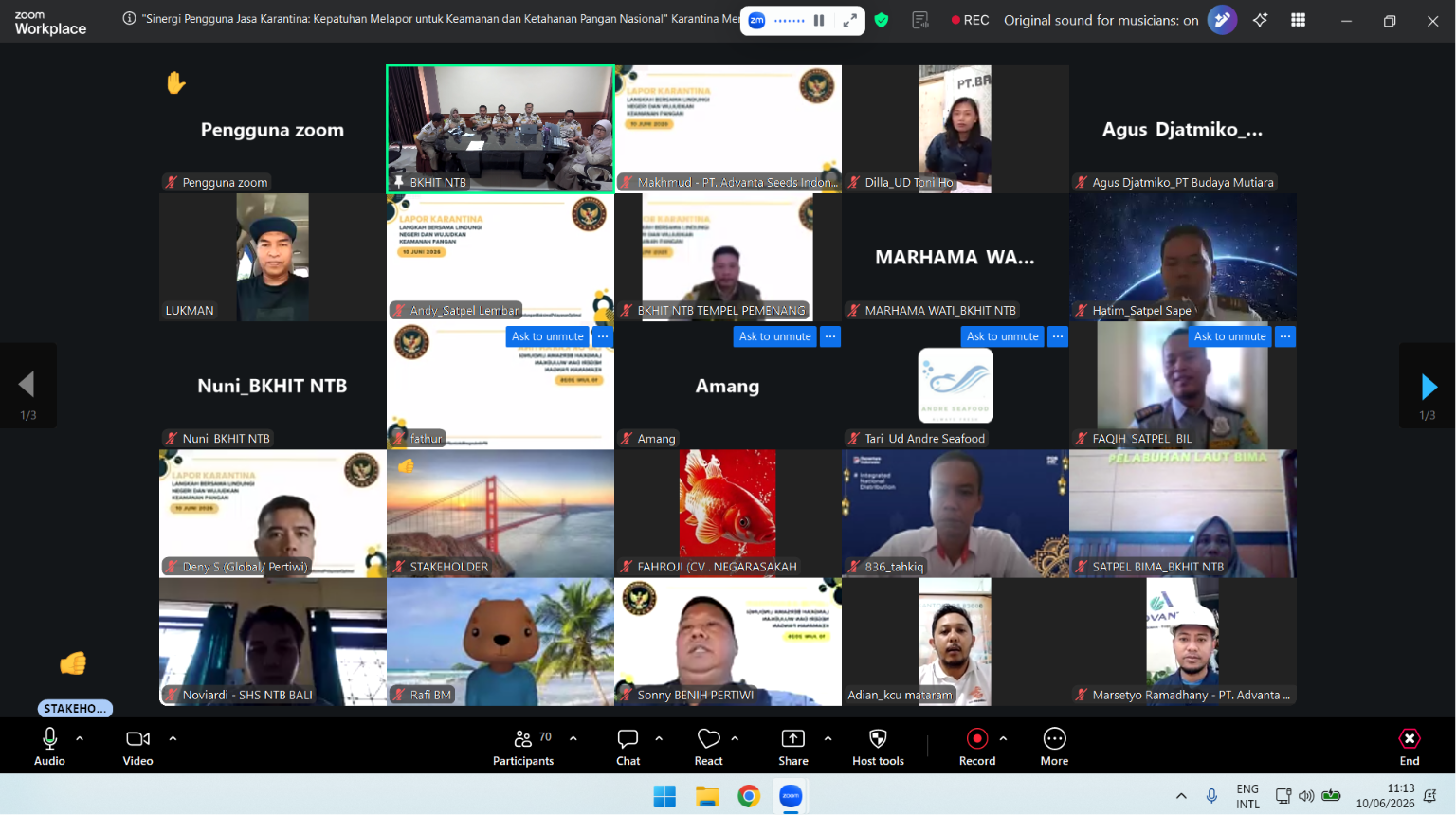This screenshot has width=1456, height=815.
Task: Open the React menu
Action: point(708,747)
